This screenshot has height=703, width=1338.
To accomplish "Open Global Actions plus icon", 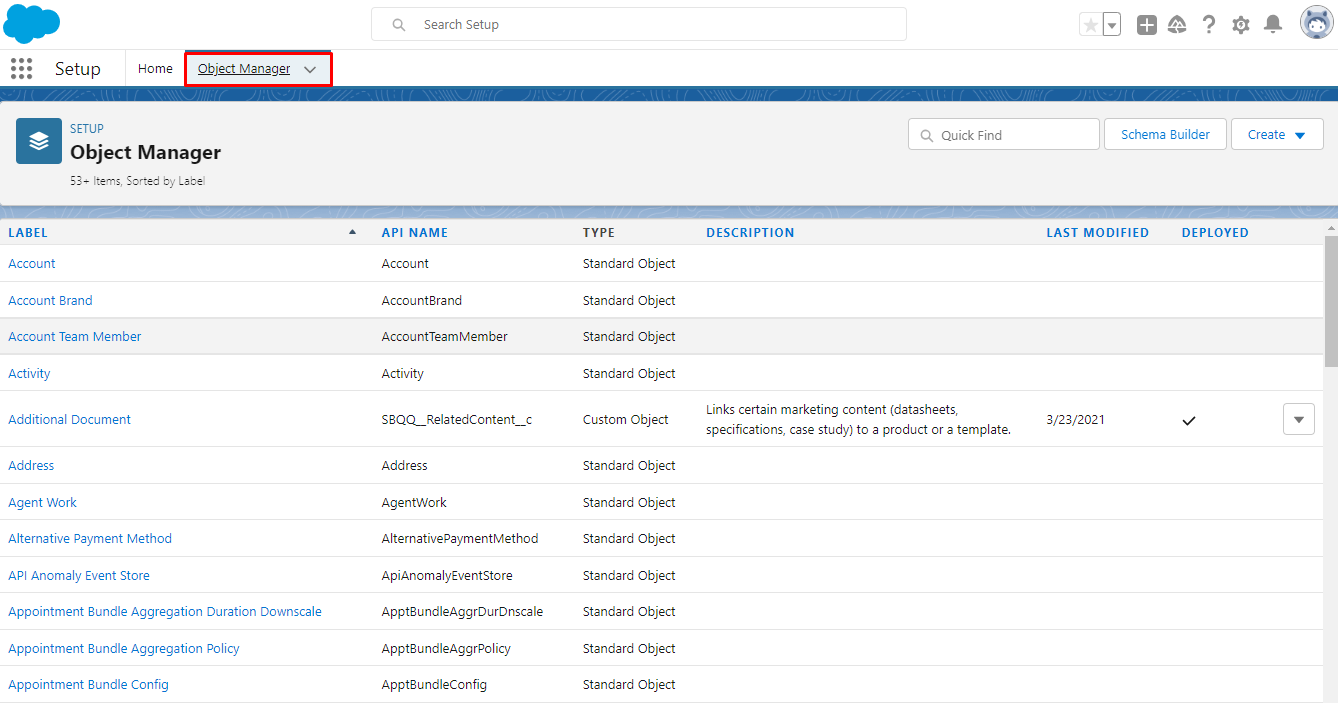I will coord(1147,25).
